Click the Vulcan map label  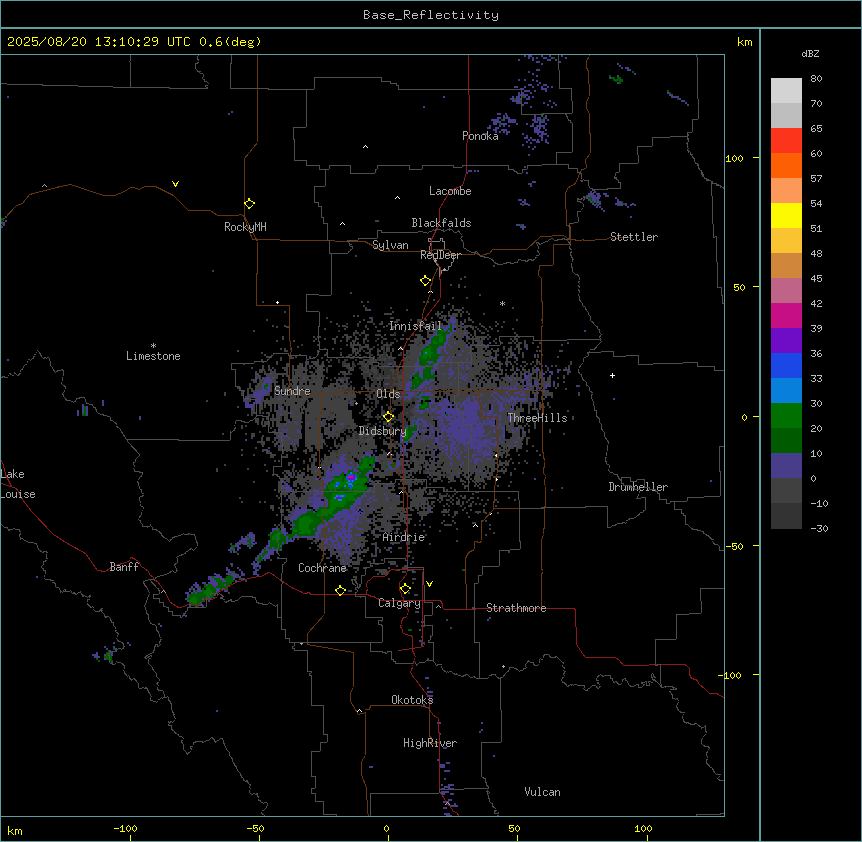(543, 792)
